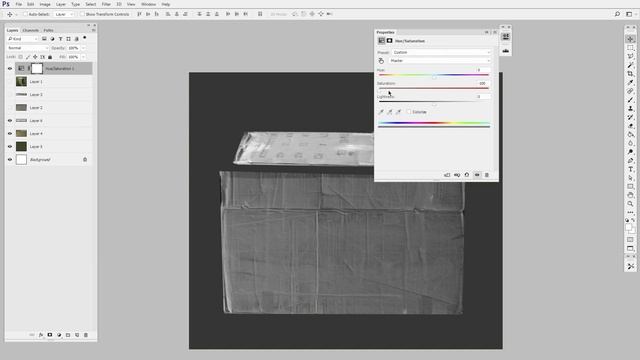640x360 pixels.
Task: Open the search icon at top right
Action: click(x=617, y=14)
